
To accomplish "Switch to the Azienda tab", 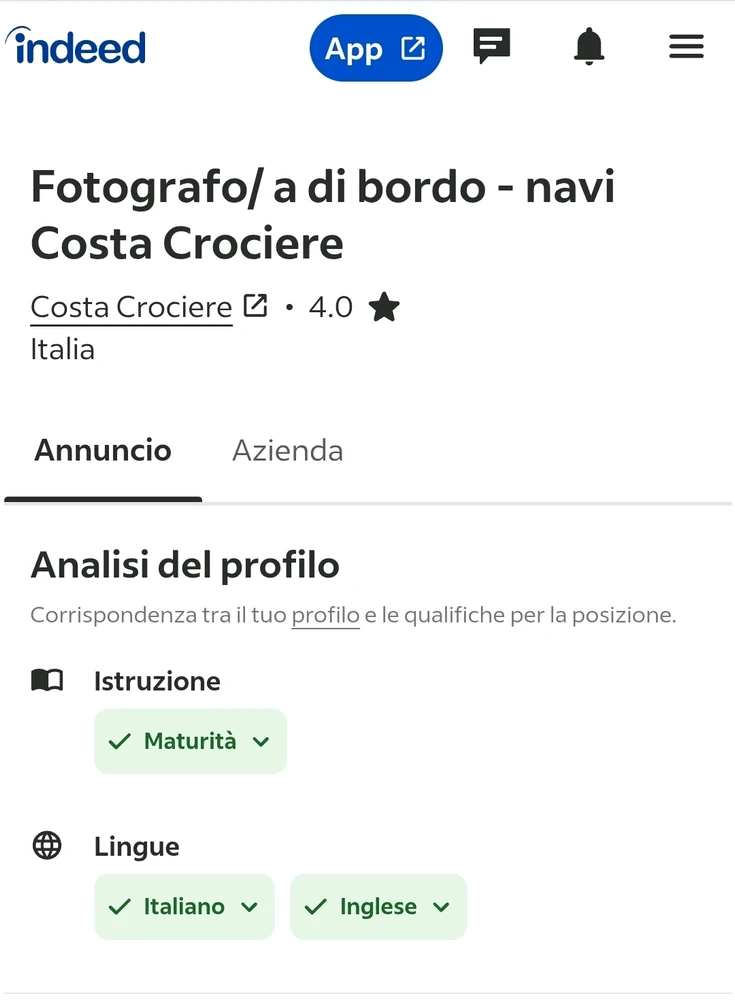I will [x=288, y=450].
